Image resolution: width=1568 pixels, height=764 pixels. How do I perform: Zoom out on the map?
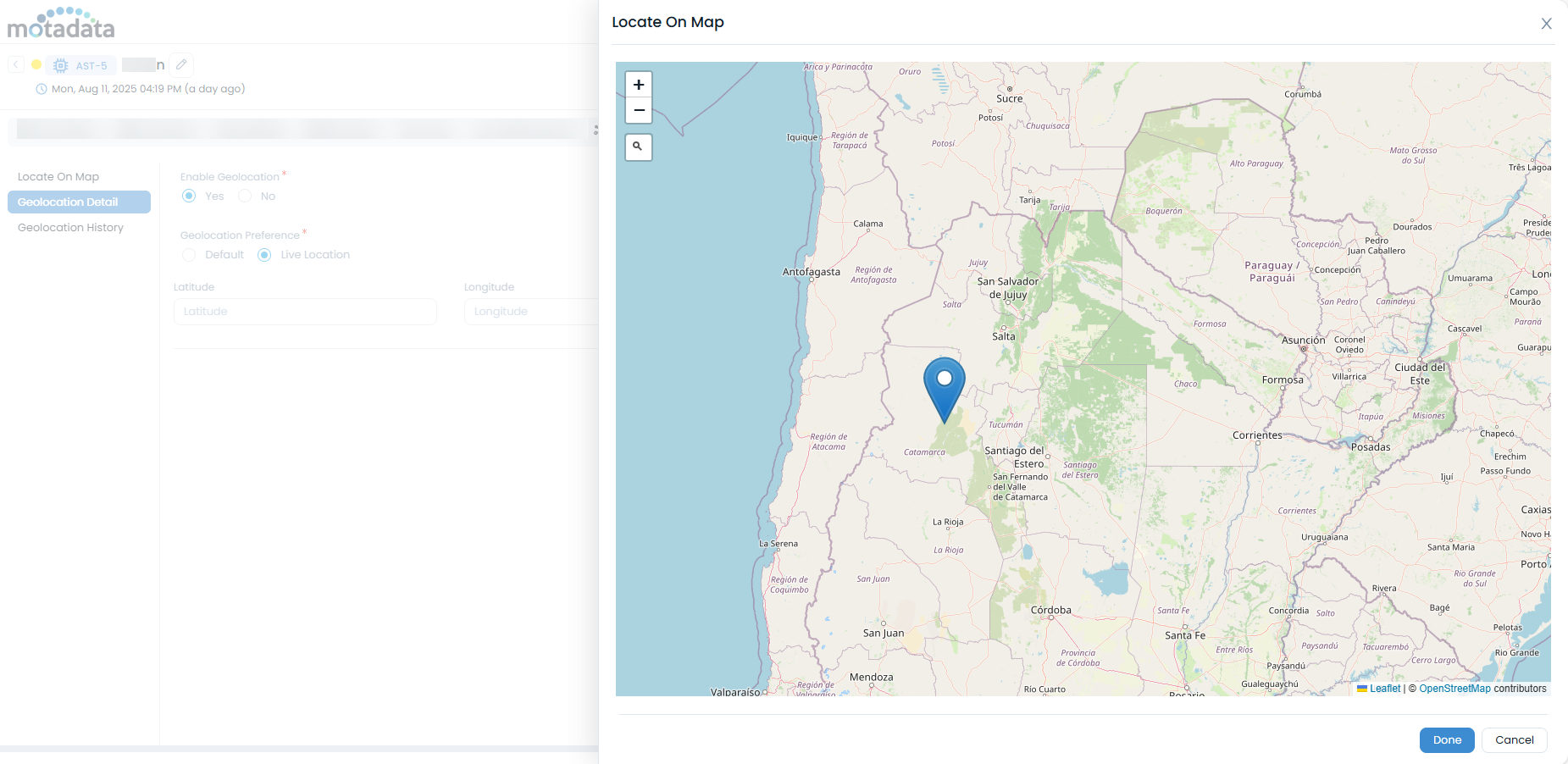[x=639, y=110]
